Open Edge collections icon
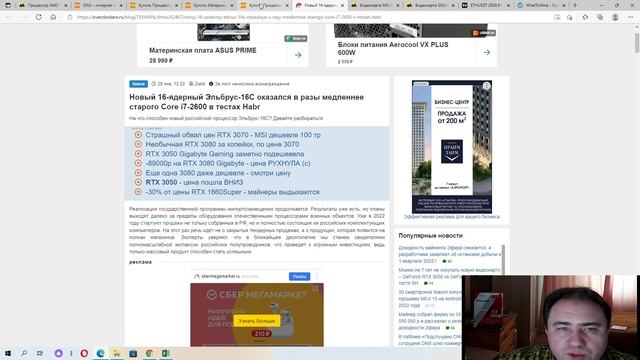The image size is (640, 360). point(600,17)
